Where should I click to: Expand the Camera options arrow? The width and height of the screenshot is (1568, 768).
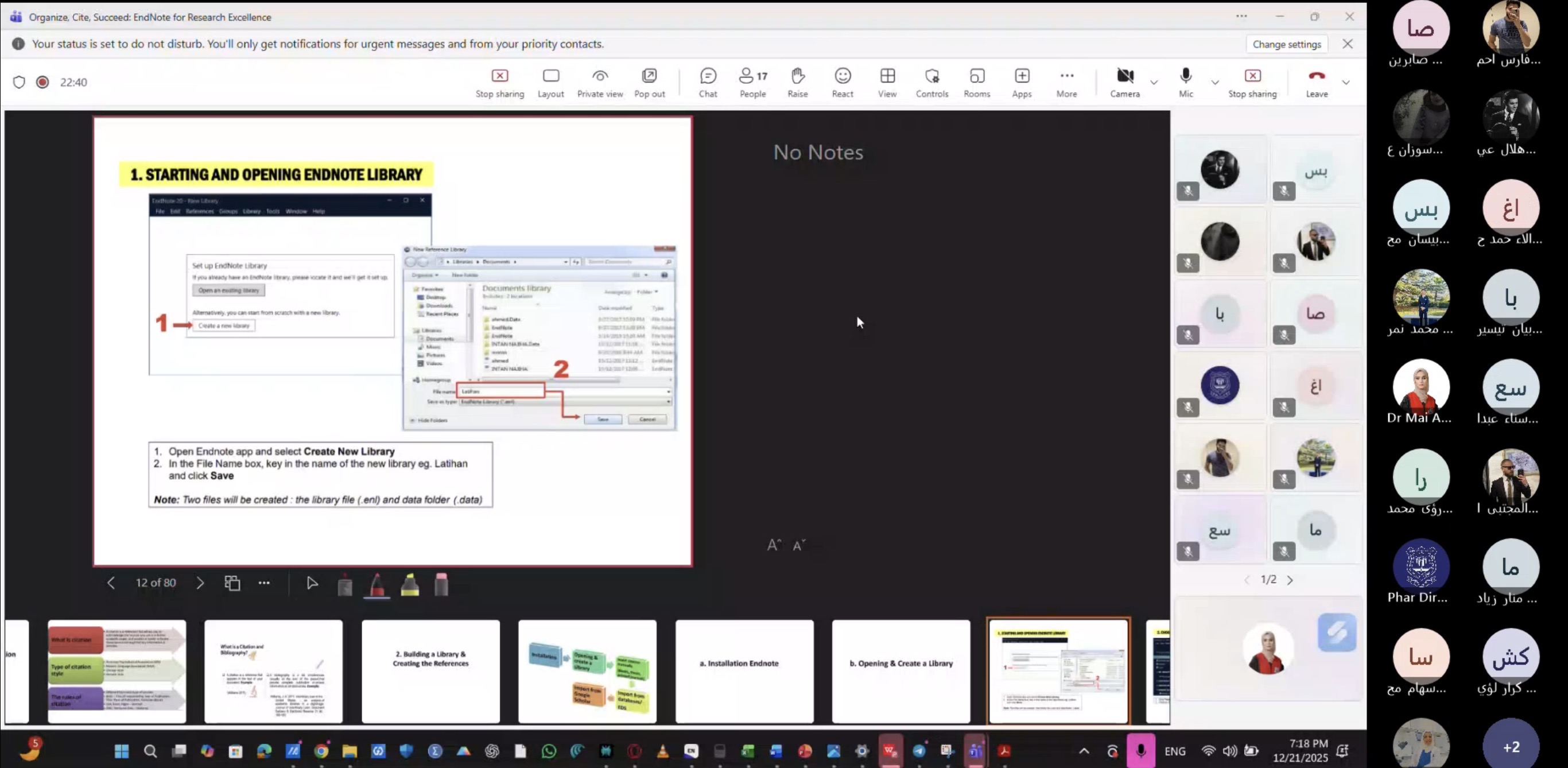pyautogui.click(x=1154, y=82)
